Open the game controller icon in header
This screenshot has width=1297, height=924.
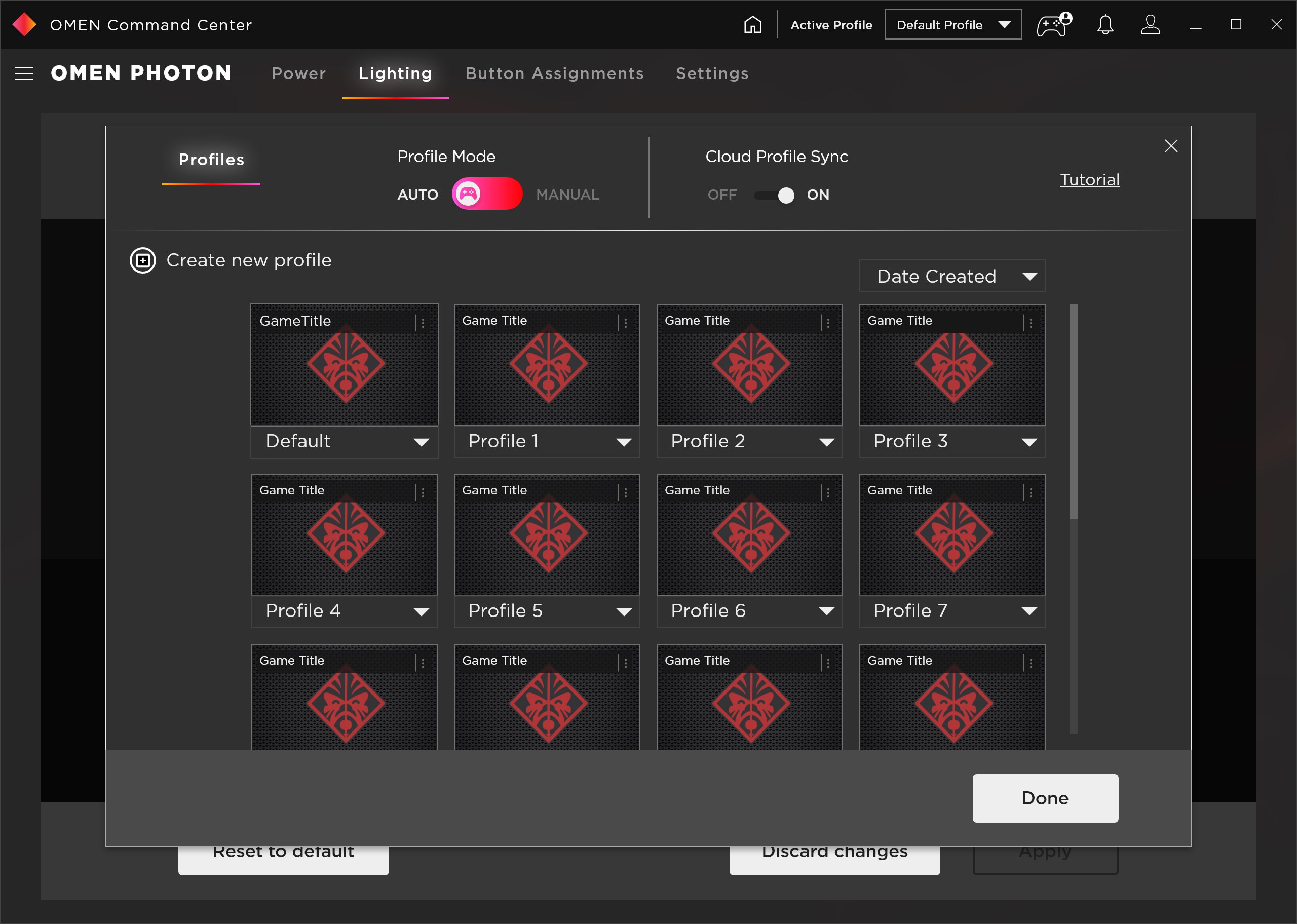click(1053, 25)
